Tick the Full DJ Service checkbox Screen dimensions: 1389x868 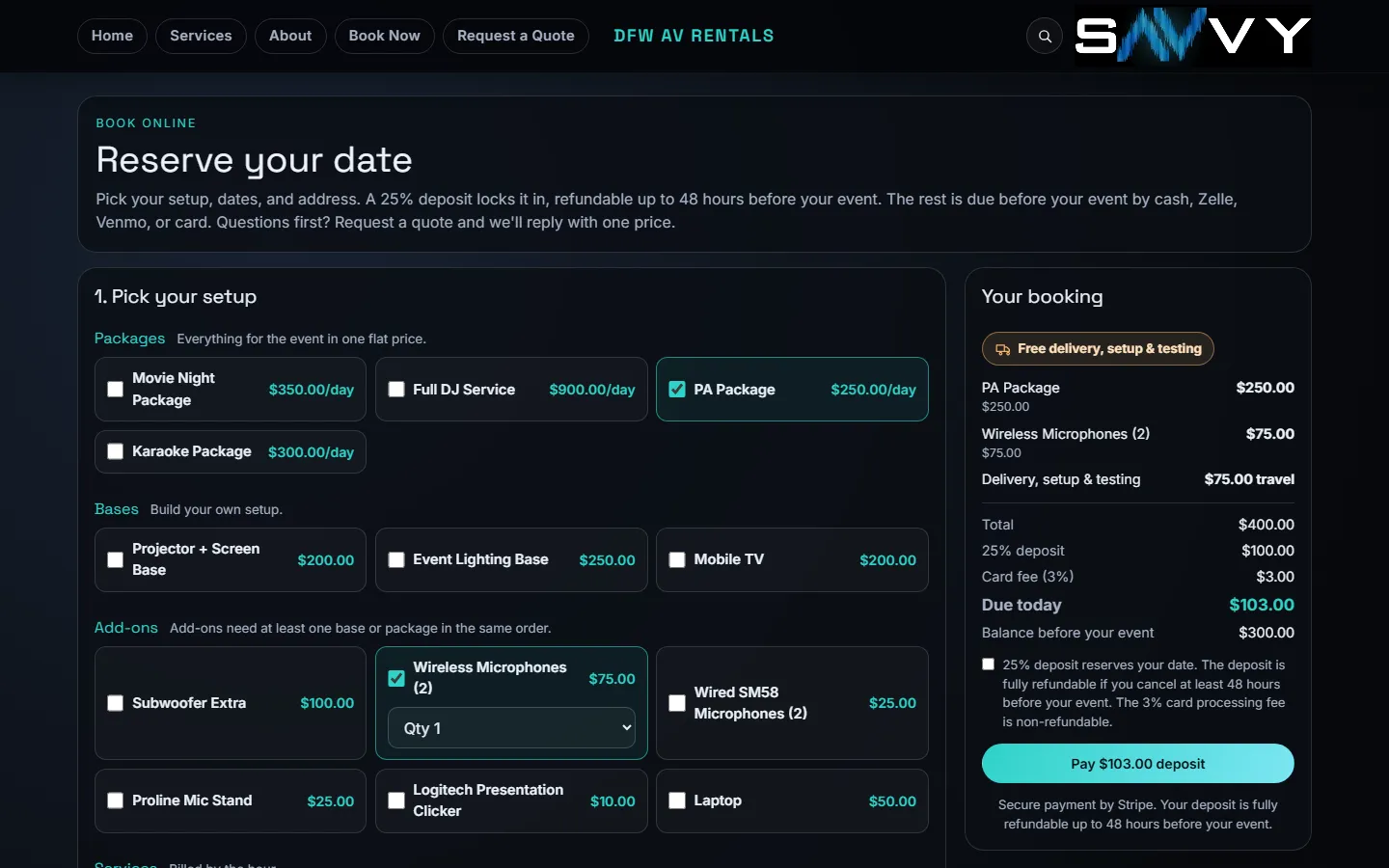point(396,390)
